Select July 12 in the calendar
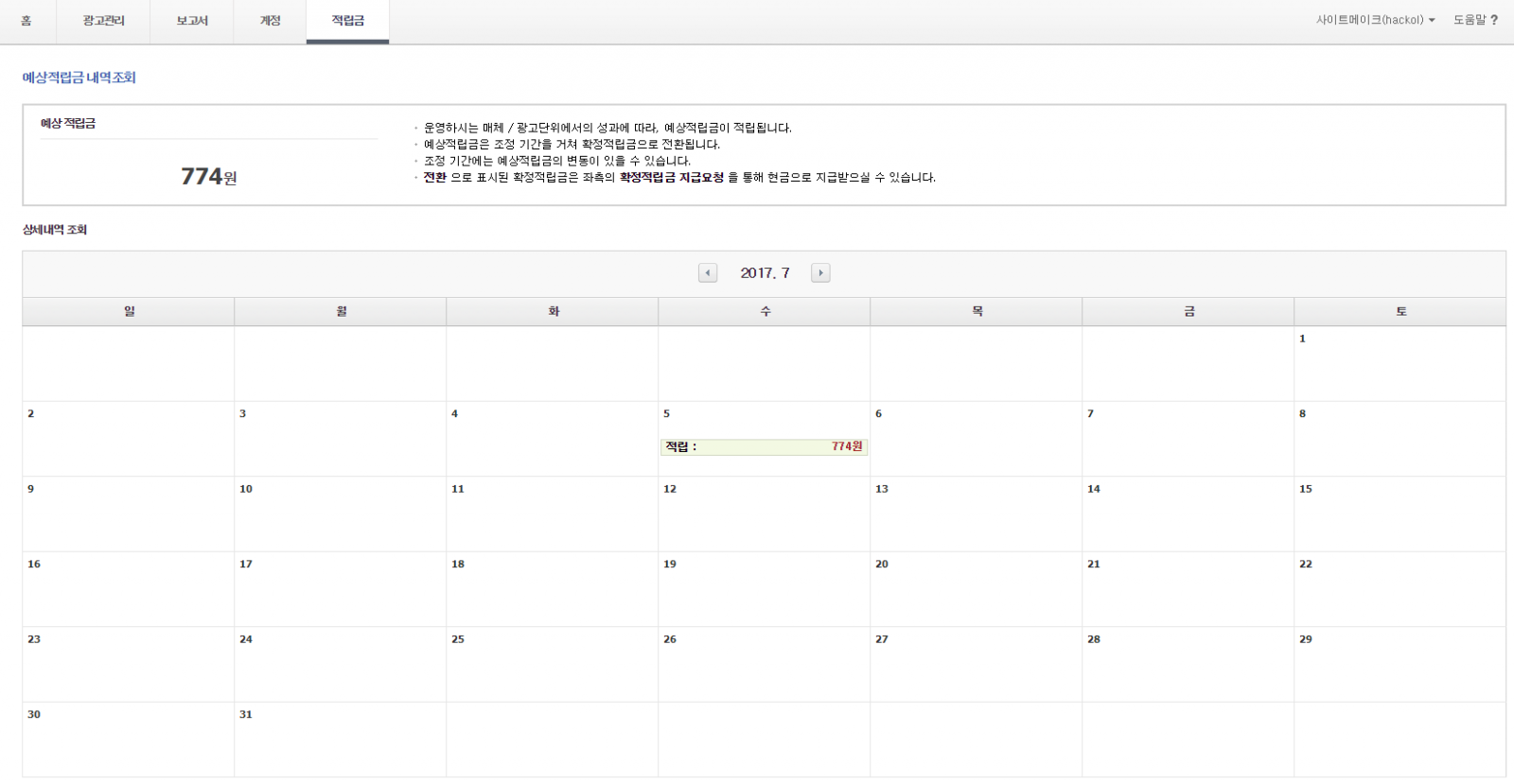The image size is (1514, 784). [764, 514]
